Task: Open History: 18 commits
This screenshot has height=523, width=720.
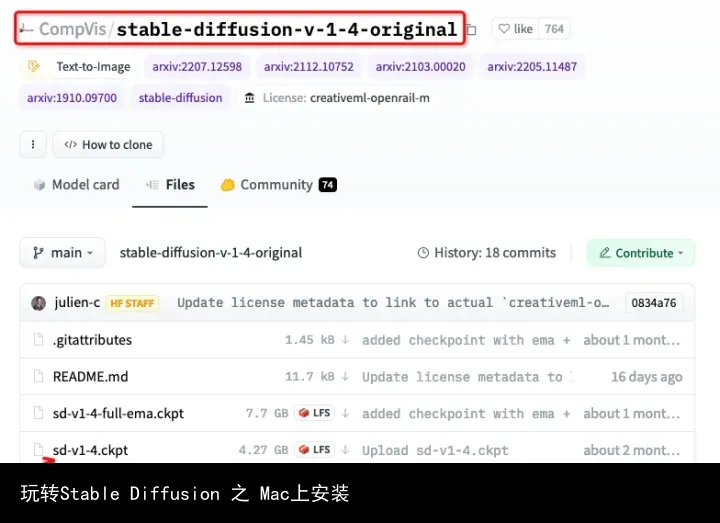Action: tap(487, 253)
